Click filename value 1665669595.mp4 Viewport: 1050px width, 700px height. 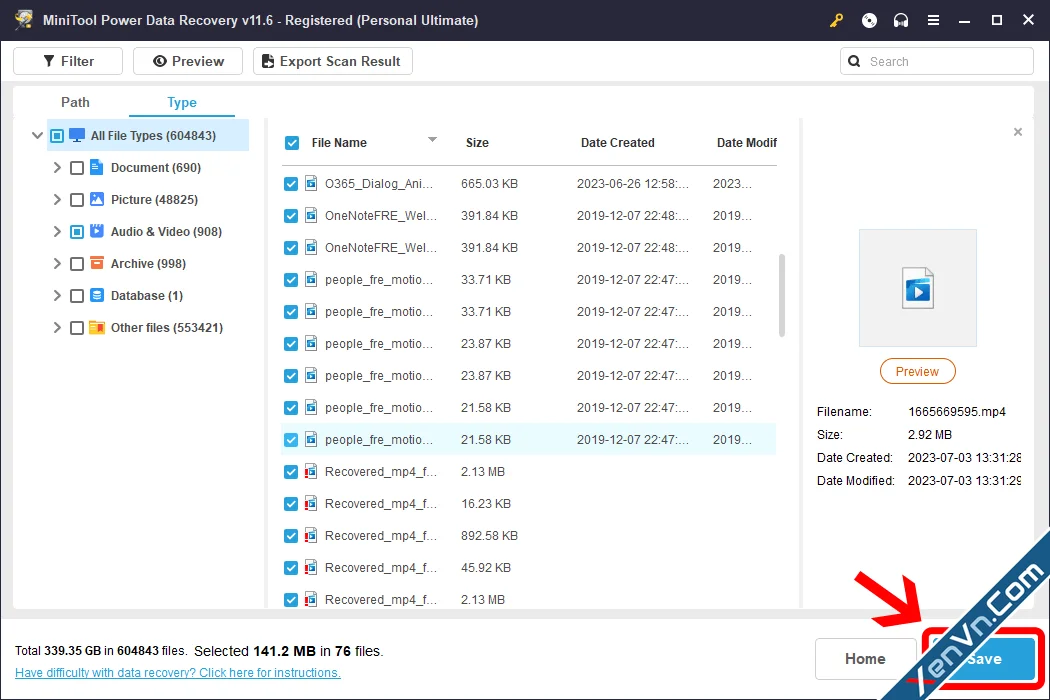[x=956, y=412]
